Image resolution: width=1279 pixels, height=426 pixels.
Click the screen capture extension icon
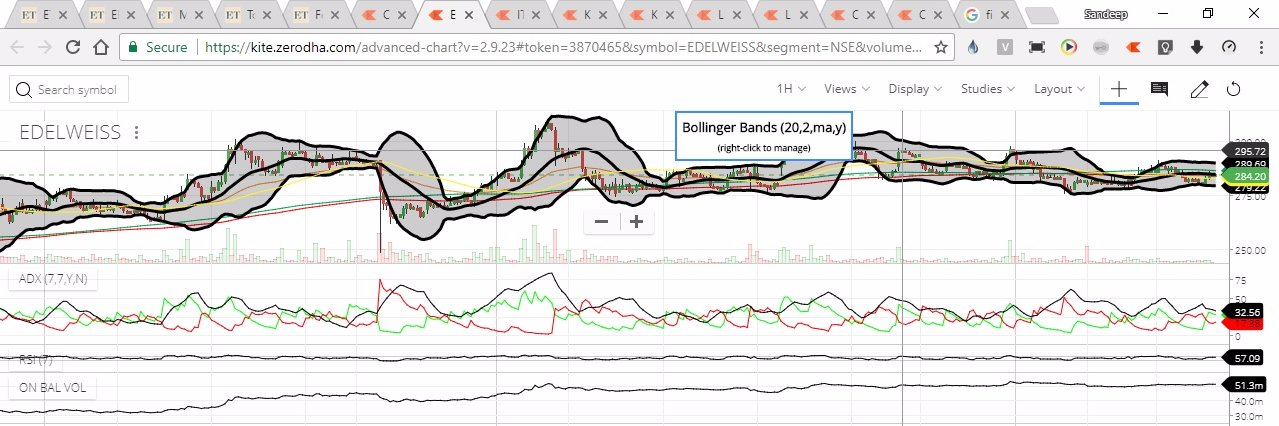pyautogui.click(x=1037, y=47)
